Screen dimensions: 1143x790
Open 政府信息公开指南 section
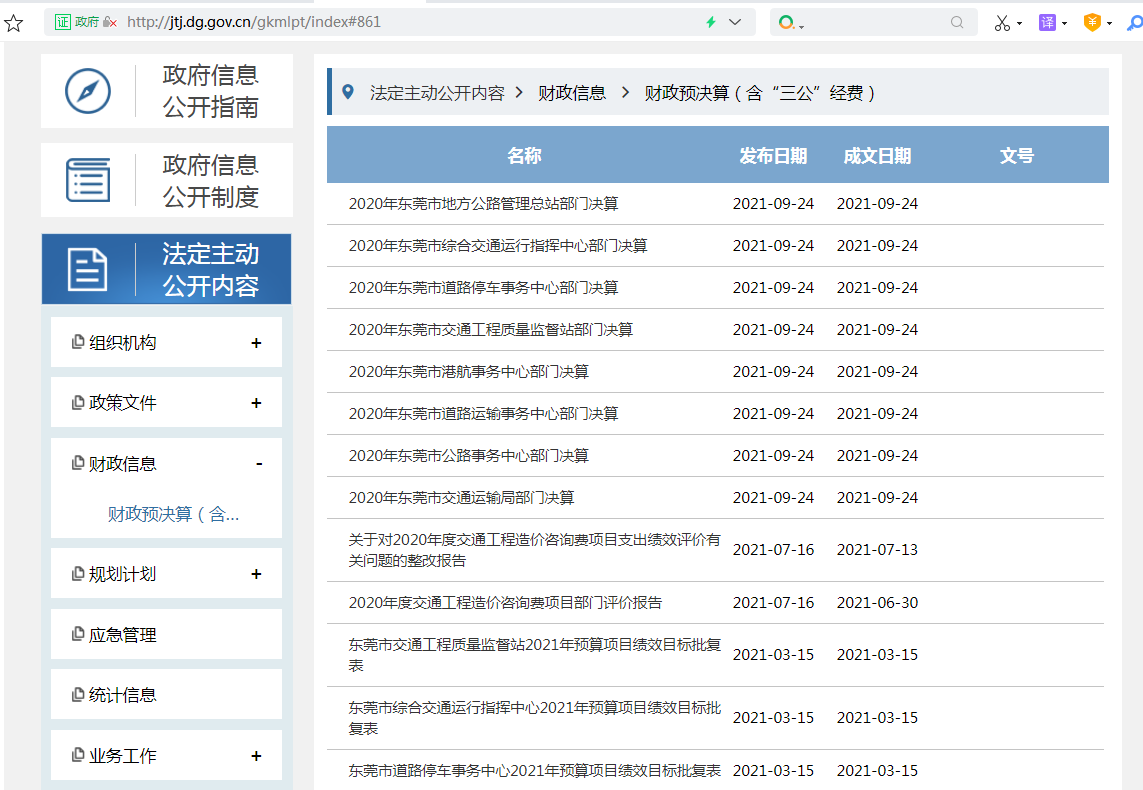pyautogui.click(x=167, y=91)
